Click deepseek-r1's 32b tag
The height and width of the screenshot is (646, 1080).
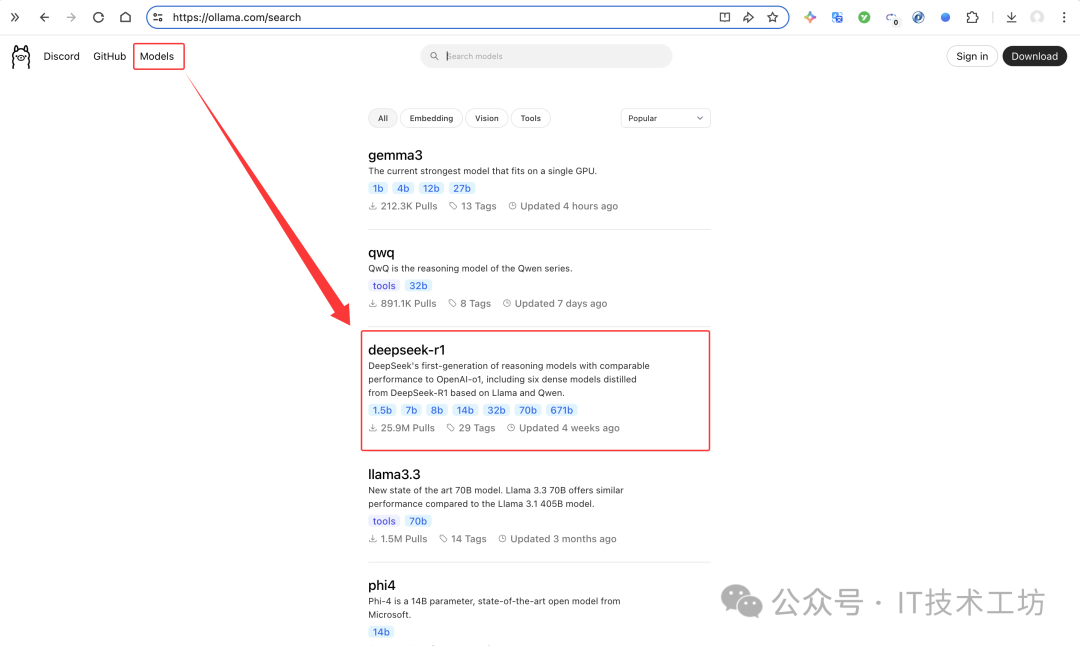pos(496,410)
